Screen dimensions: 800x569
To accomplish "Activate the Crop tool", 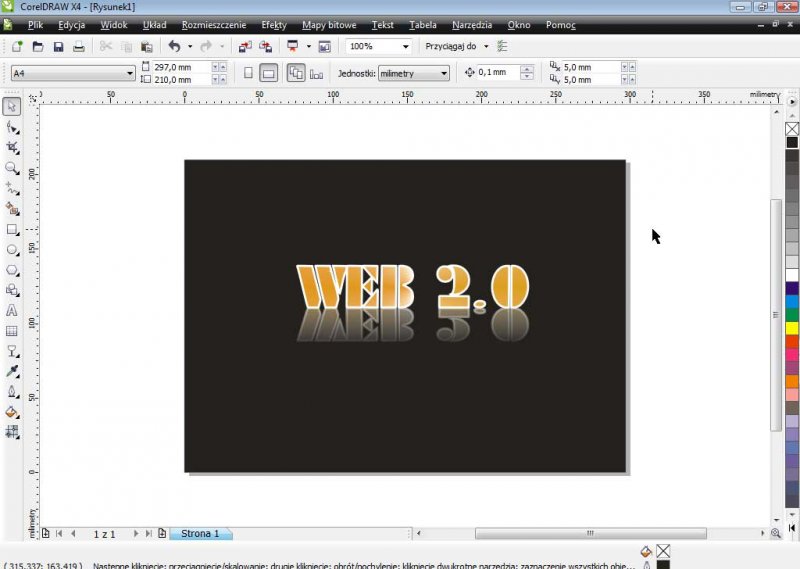I will point(12,147).
